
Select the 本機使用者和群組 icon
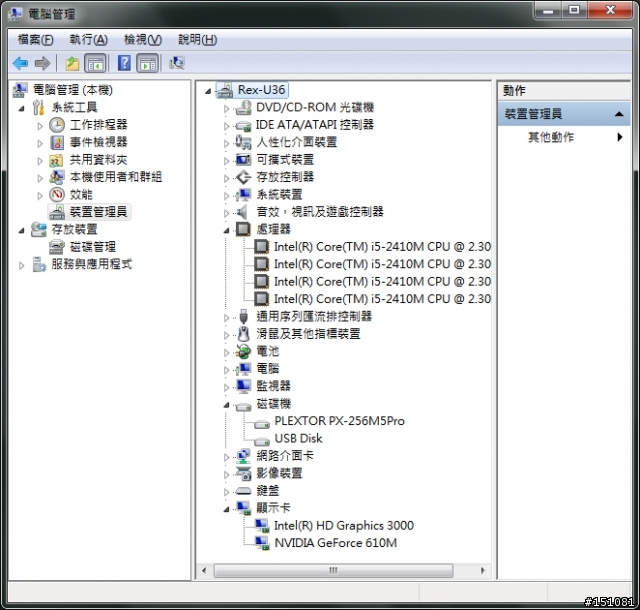(56, 177)
